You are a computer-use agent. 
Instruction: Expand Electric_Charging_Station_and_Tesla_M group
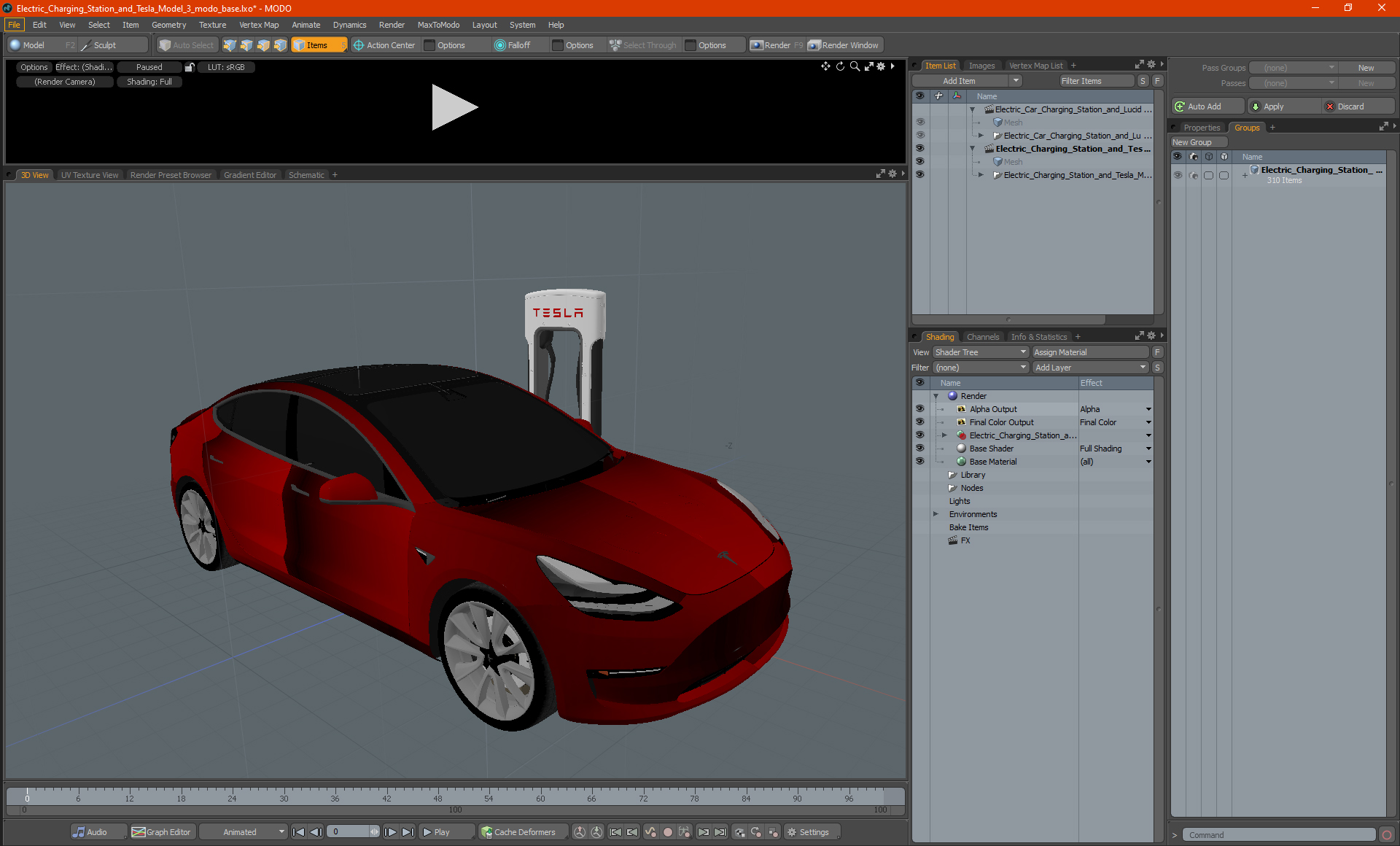pyautogui.click(x=981, y=175)
